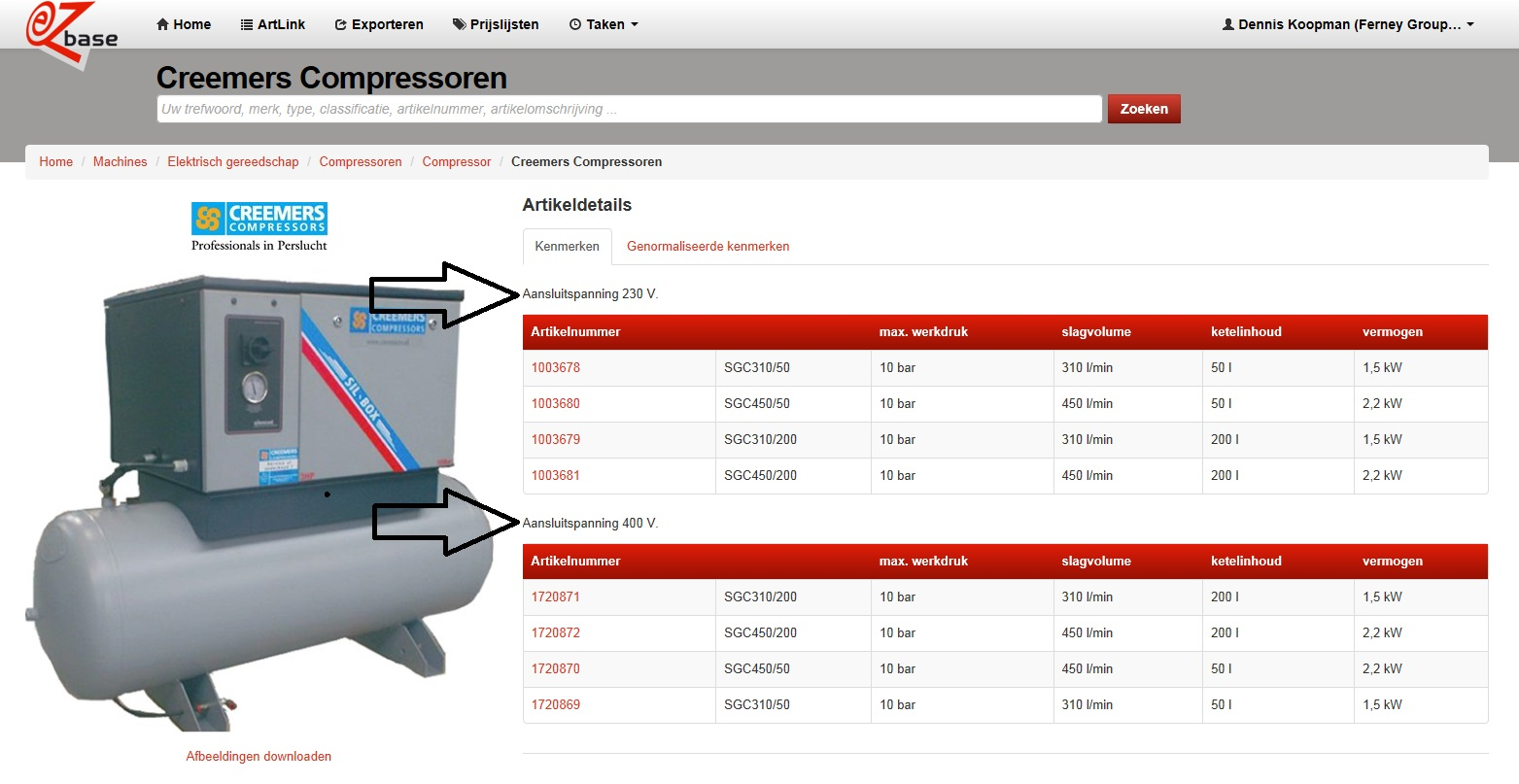Go to Machines breadcrumb
The width and height of the screenshot is (1519, 784).
(121, 162)
